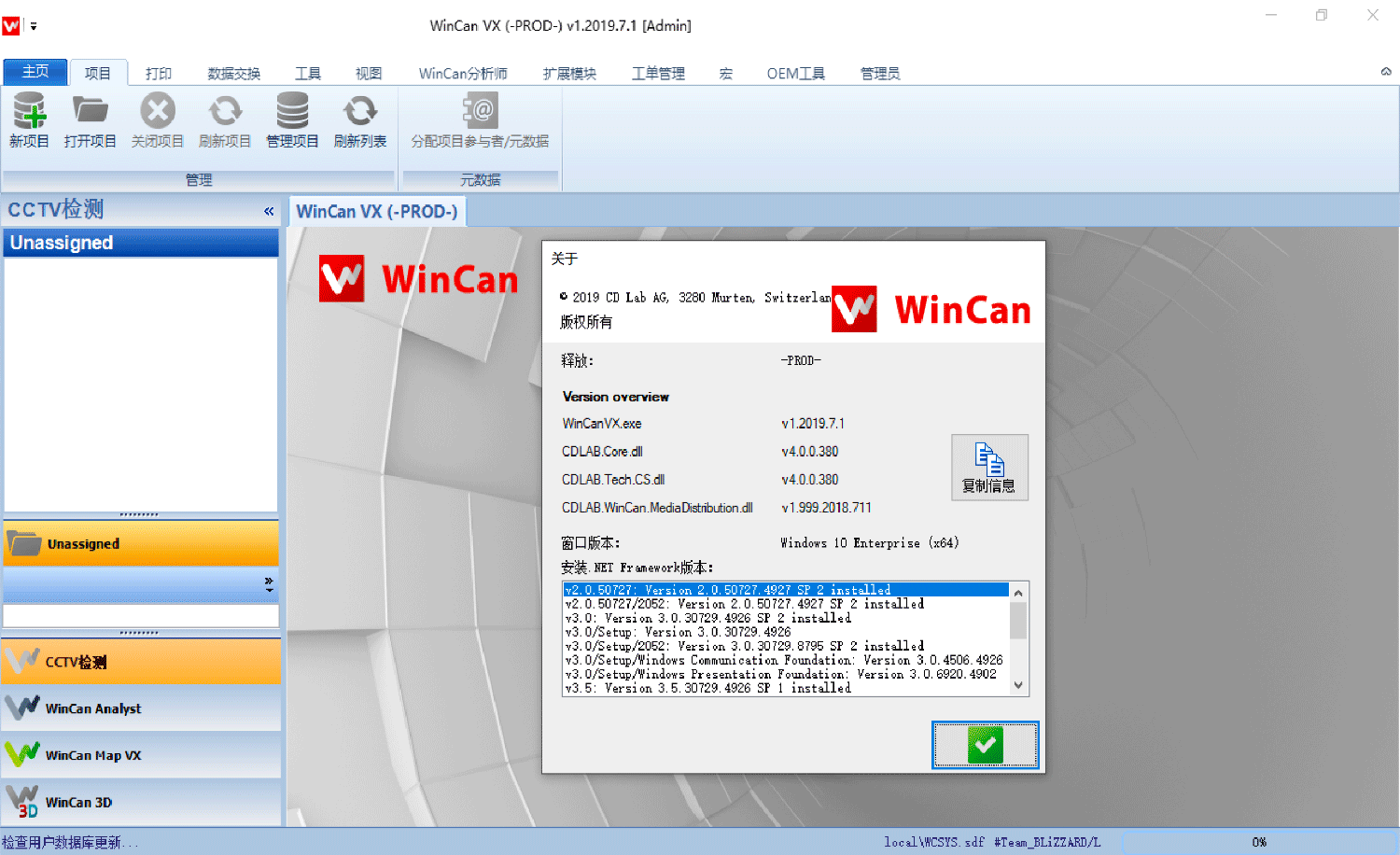The image size is (1400, 855).
Task: Switch to the 视图 tab
Action: point(369,74)
